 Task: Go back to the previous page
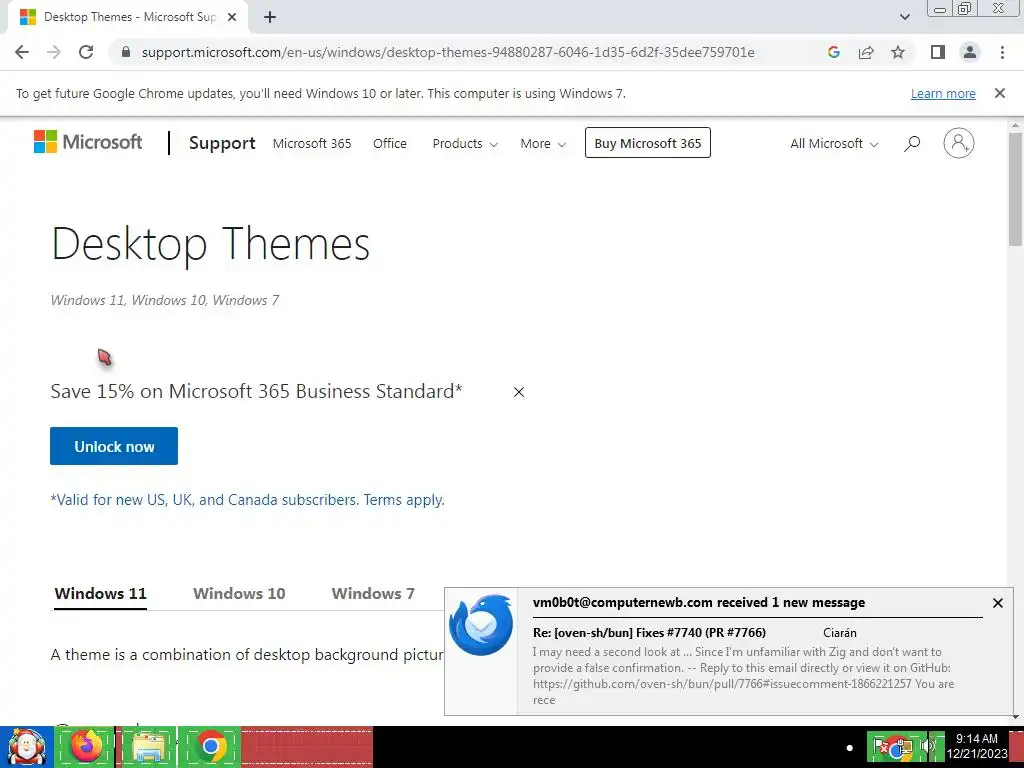[x=22, y=52]
